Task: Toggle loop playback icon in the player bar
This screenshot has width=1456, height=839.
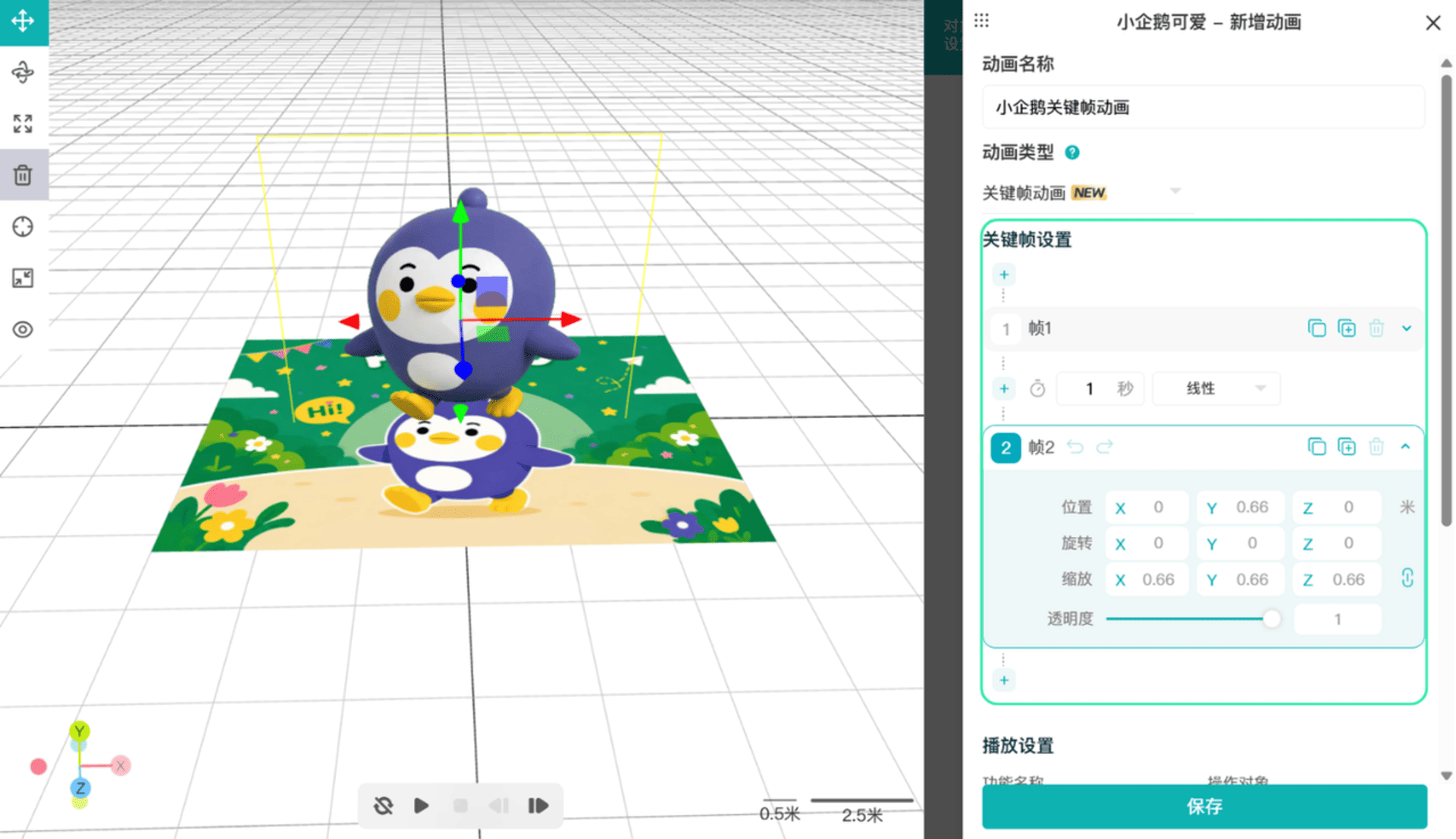Action: [x=384, y=806]
